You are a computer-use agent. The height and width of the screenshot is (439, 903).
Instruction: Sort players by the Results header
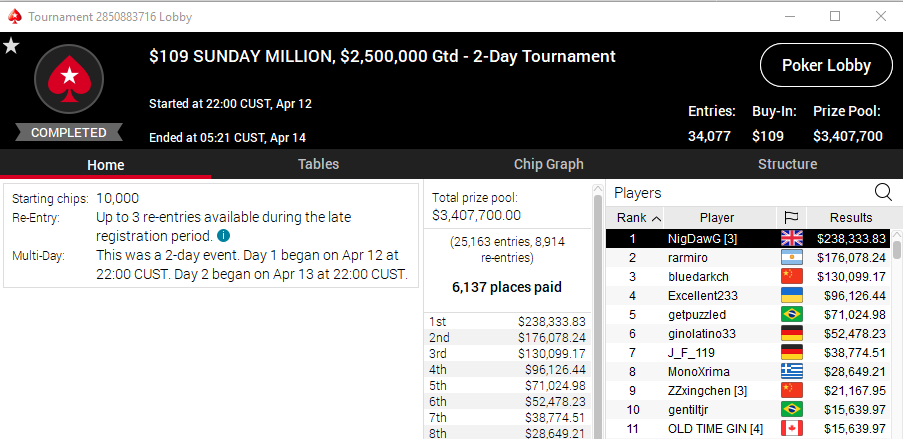tap(851, 218)
